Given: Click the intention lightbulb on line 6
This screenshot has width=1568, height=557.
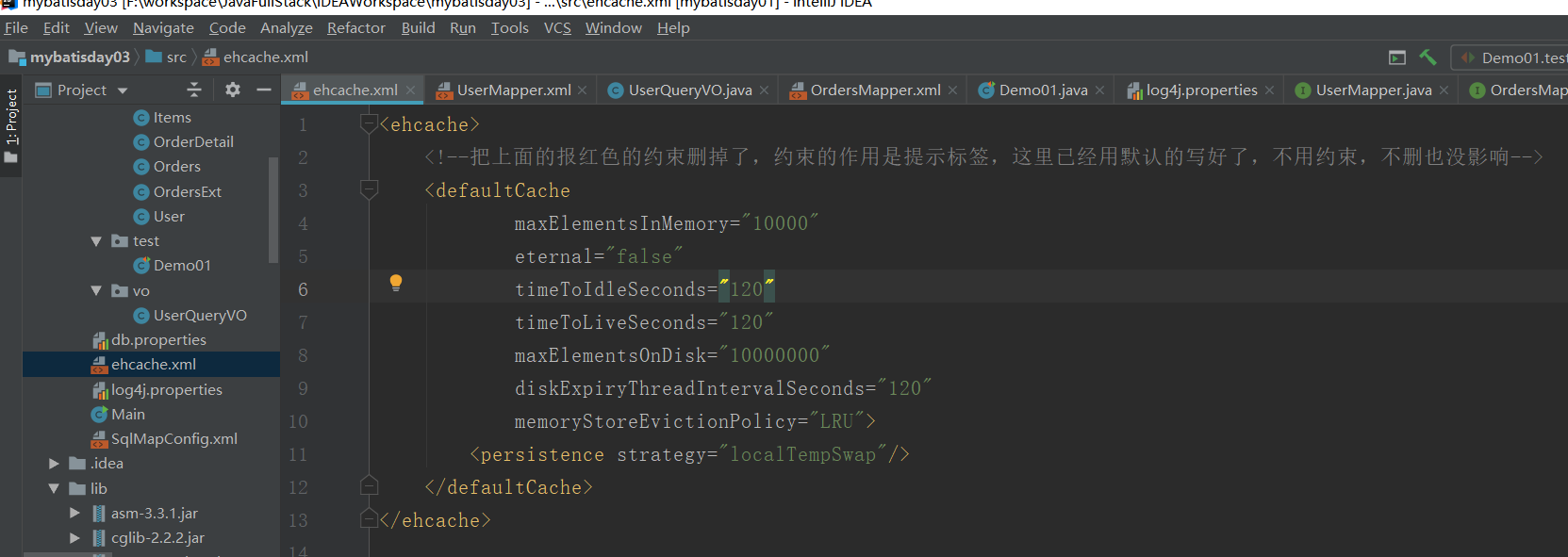Looking at the screenshot, I should pyautogui.click(x=396, y=283).
